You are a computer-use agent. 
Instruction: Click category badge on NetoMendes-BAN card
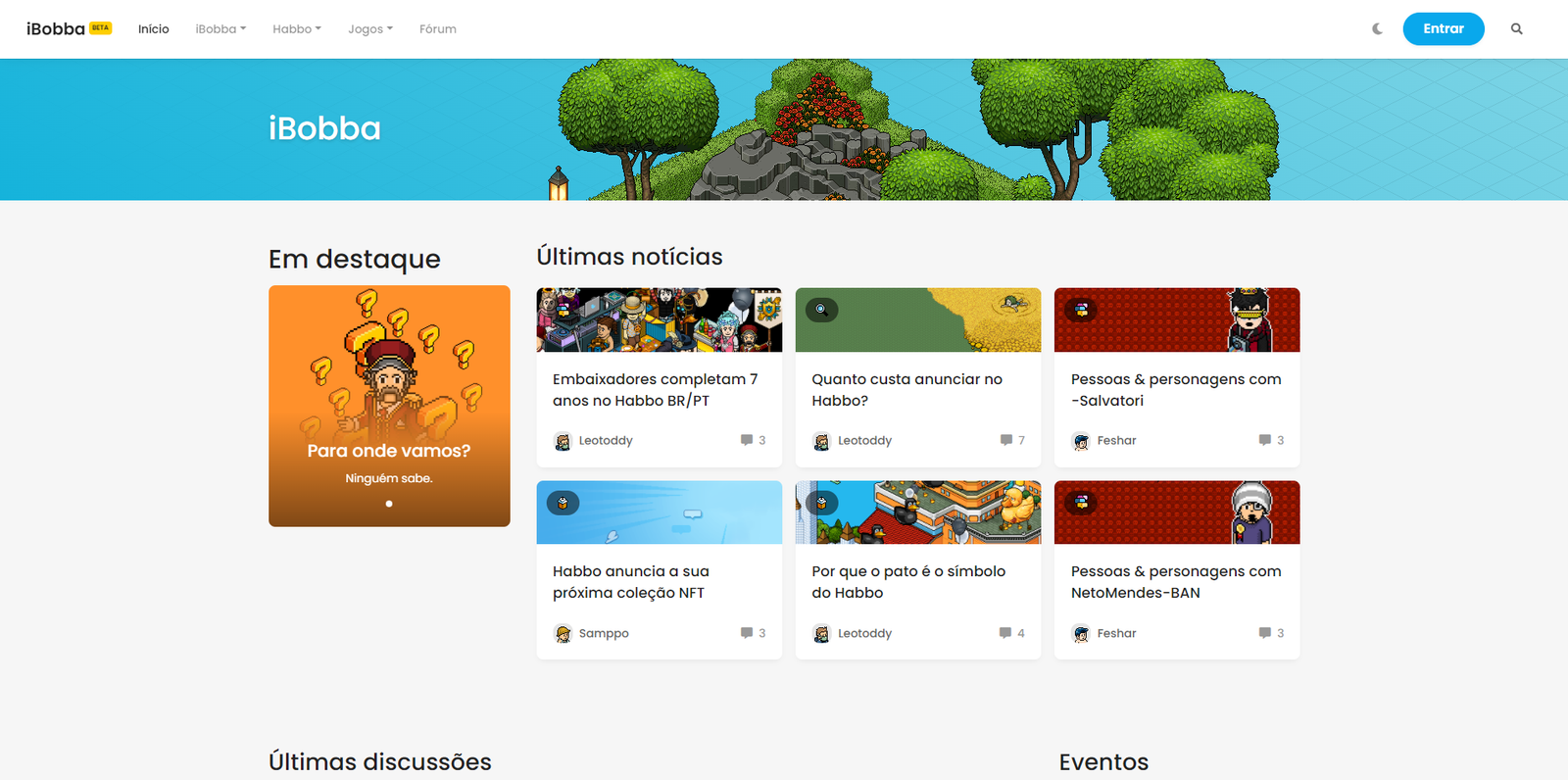(1081, 503)
